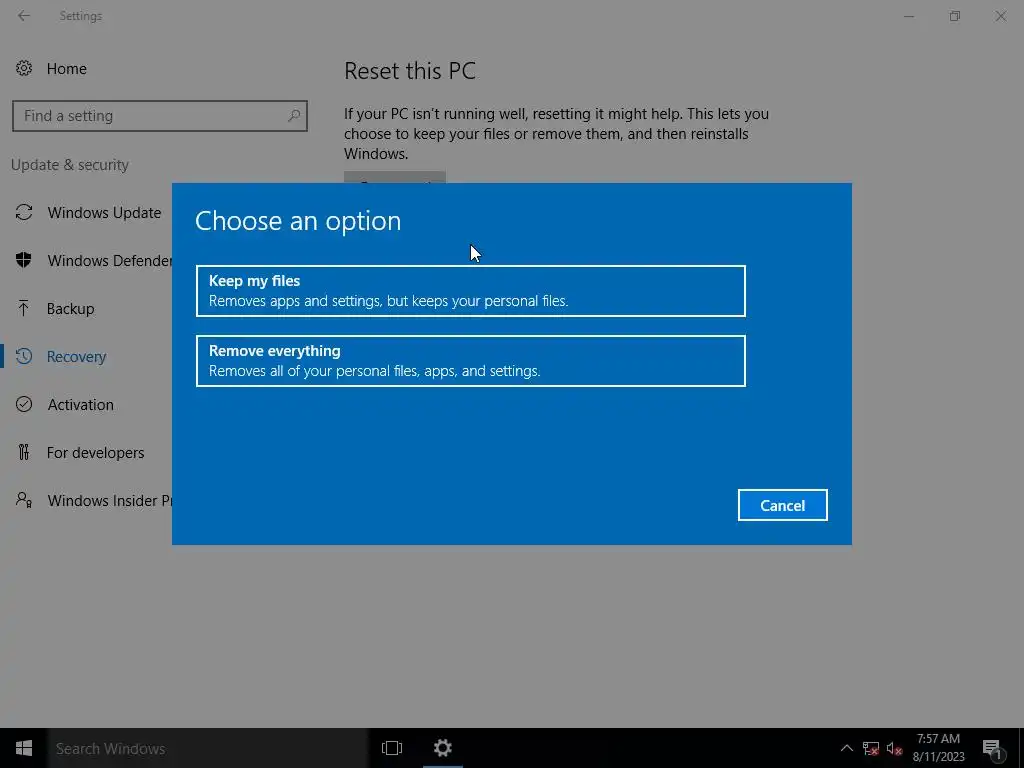Open Home settings label
Screen dimensions: 1024x768
[x=67, y=69]
